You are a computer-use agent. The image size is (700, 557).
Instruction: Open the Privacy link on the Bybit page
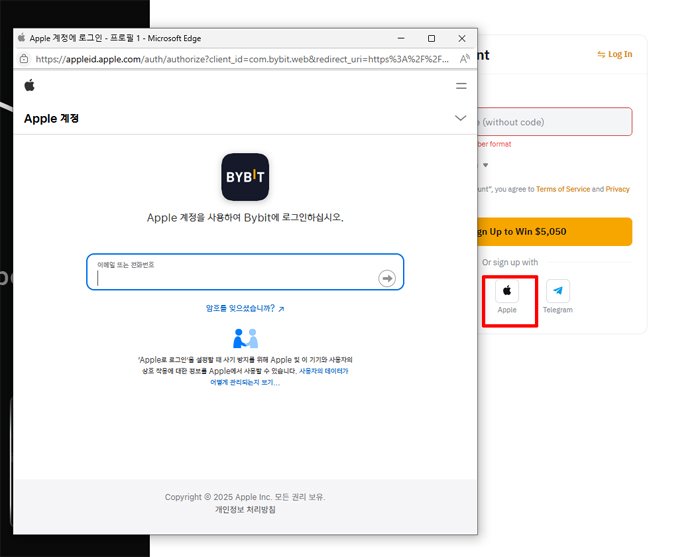(617, 189)
